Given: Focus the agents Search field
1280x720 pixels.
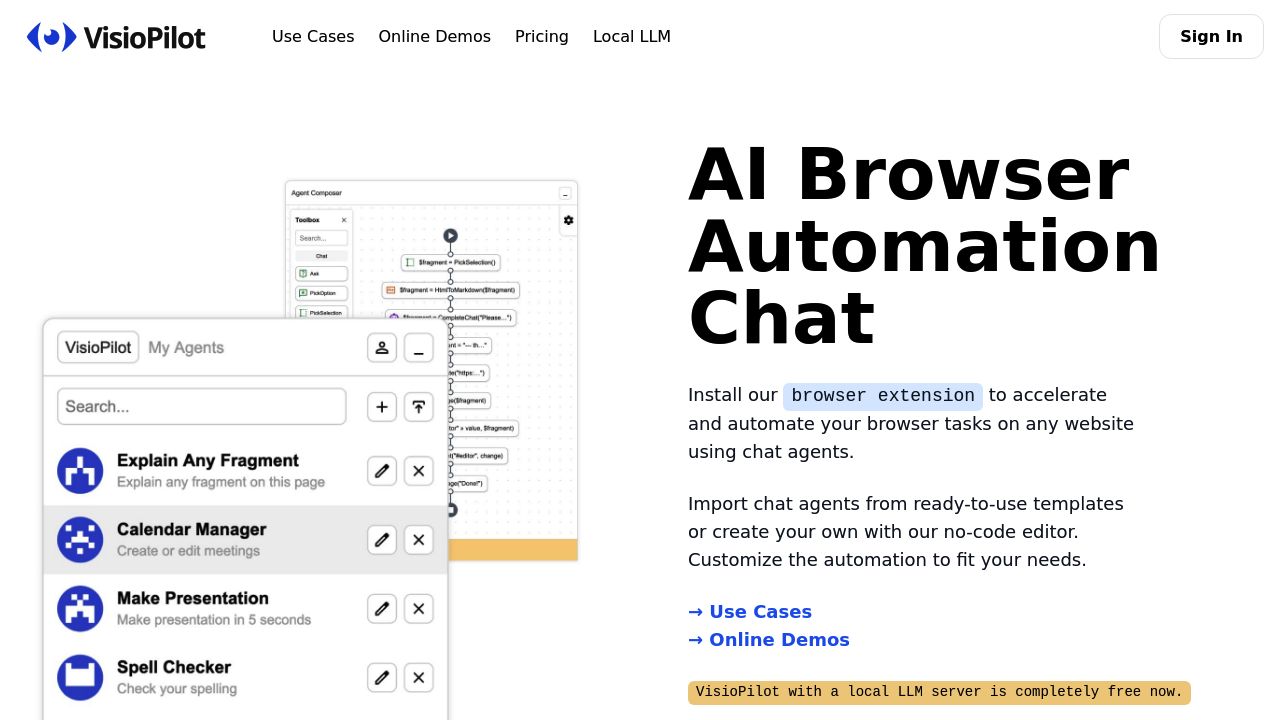Looking at the screenshot, I should tap(202, 407).
